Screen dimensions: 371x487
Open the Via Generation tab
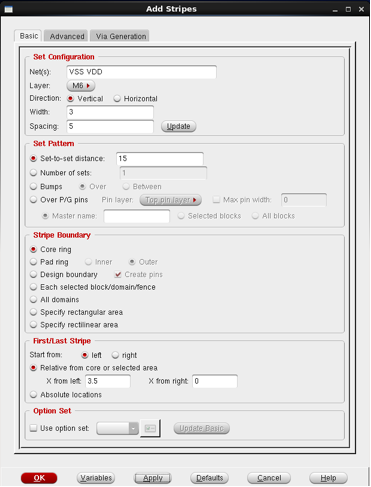[120, 36]
